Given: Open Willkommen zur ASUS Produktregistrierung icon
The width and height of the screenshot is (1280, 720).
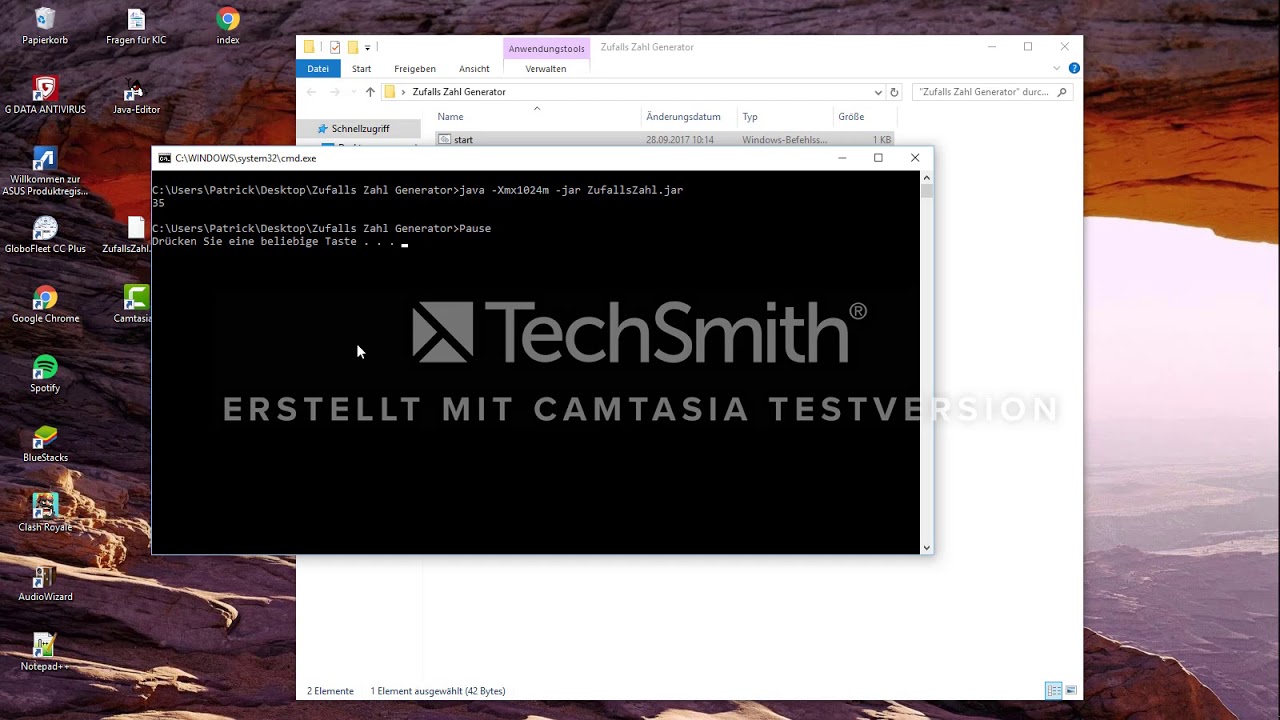Looking at the screenshot, I should tap(45, 172).
